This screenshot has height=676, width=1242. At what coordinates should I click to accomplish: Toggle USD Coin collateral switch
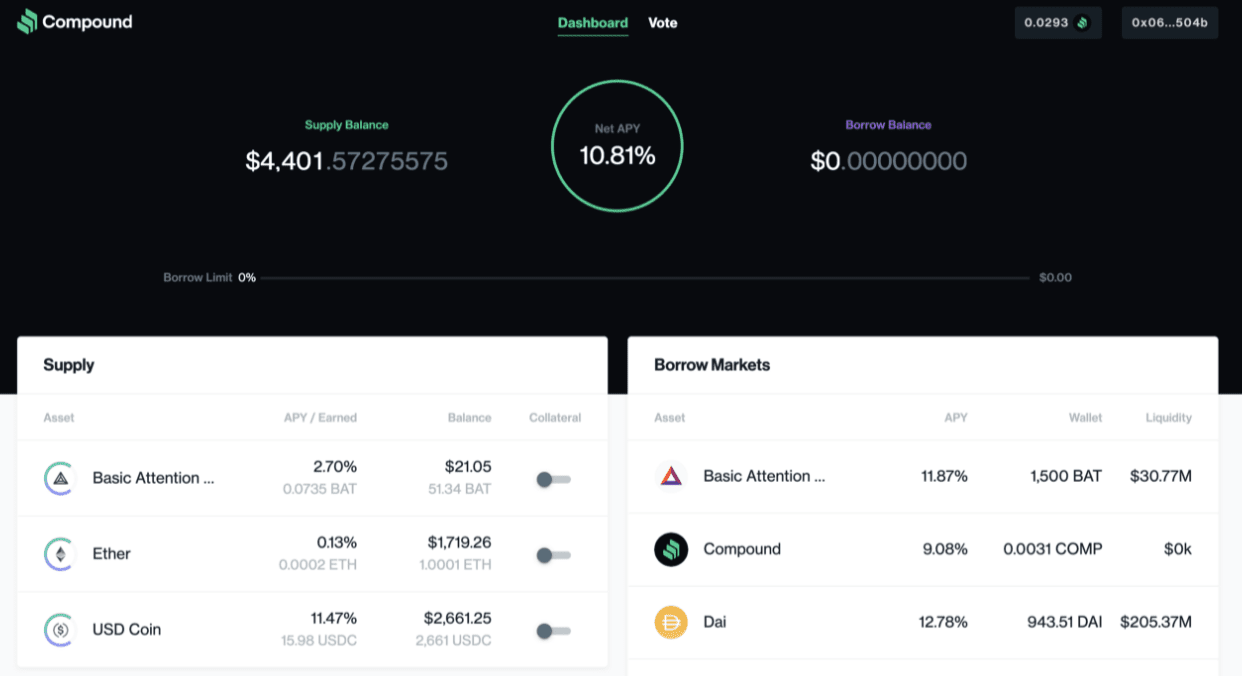[x=553, y=631]
